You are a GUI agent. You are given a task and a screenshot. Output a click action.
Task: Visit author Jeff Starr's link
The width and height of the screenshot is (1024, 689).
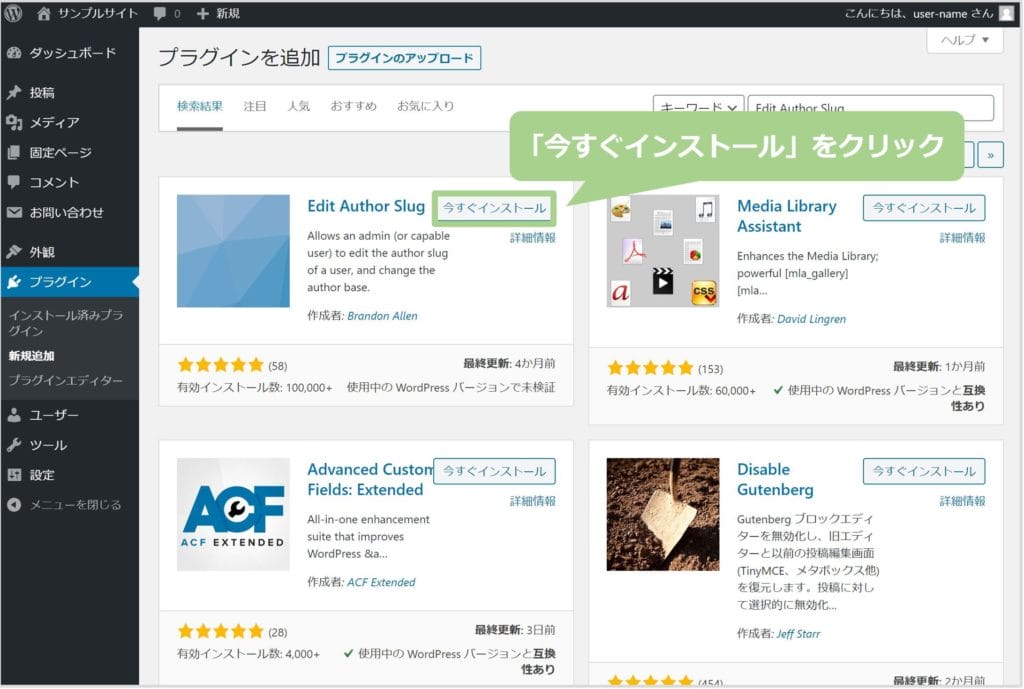[x=798, y=633]
